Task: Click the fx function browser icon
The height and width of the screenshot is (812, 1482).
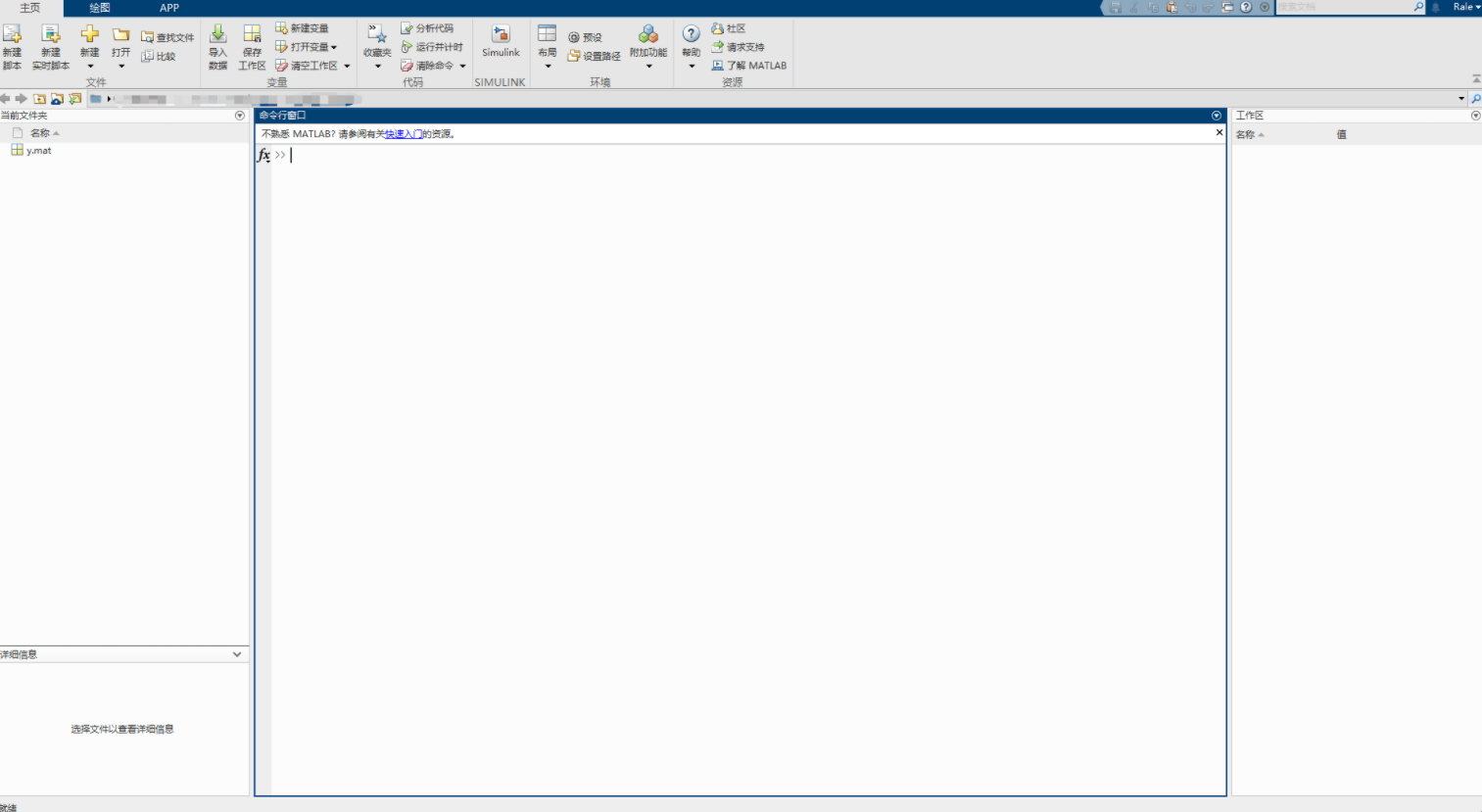Action: pos(263,155)
